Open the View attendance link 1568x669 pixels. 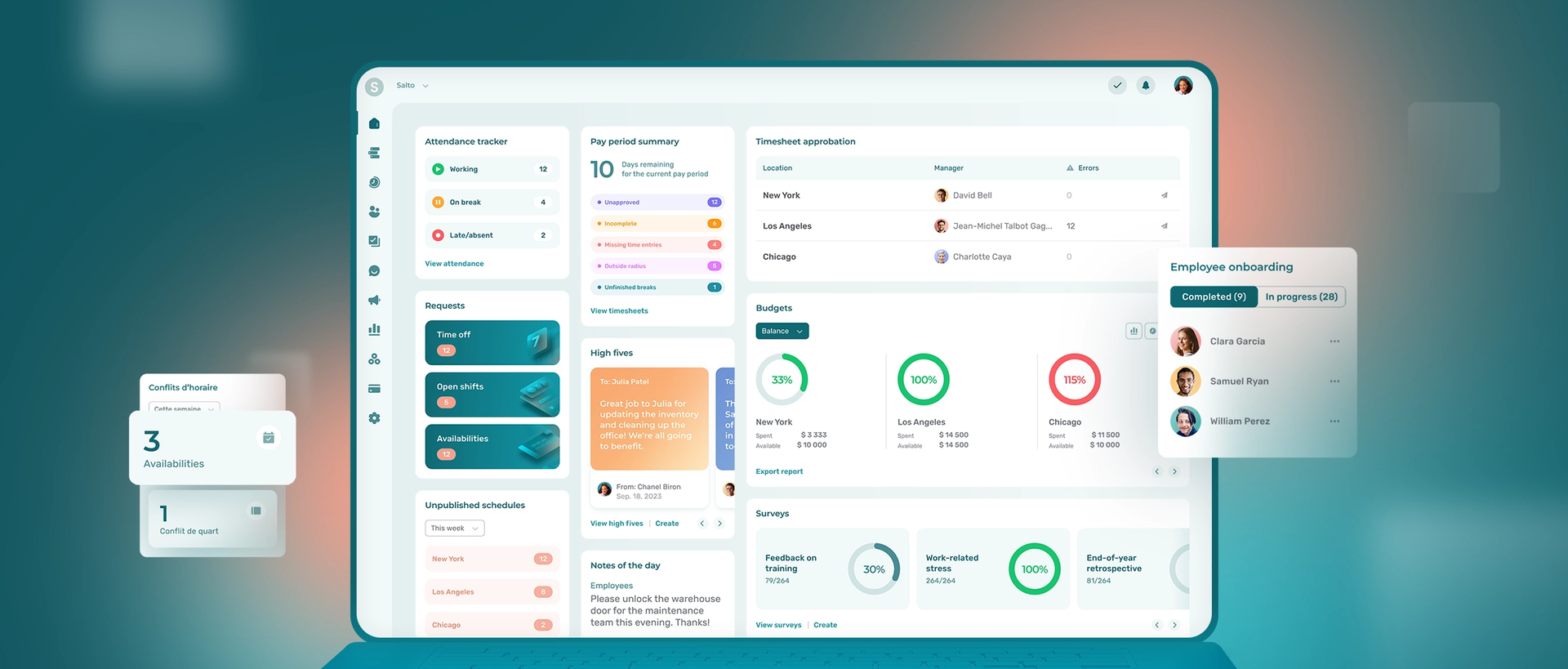point(454,264)
